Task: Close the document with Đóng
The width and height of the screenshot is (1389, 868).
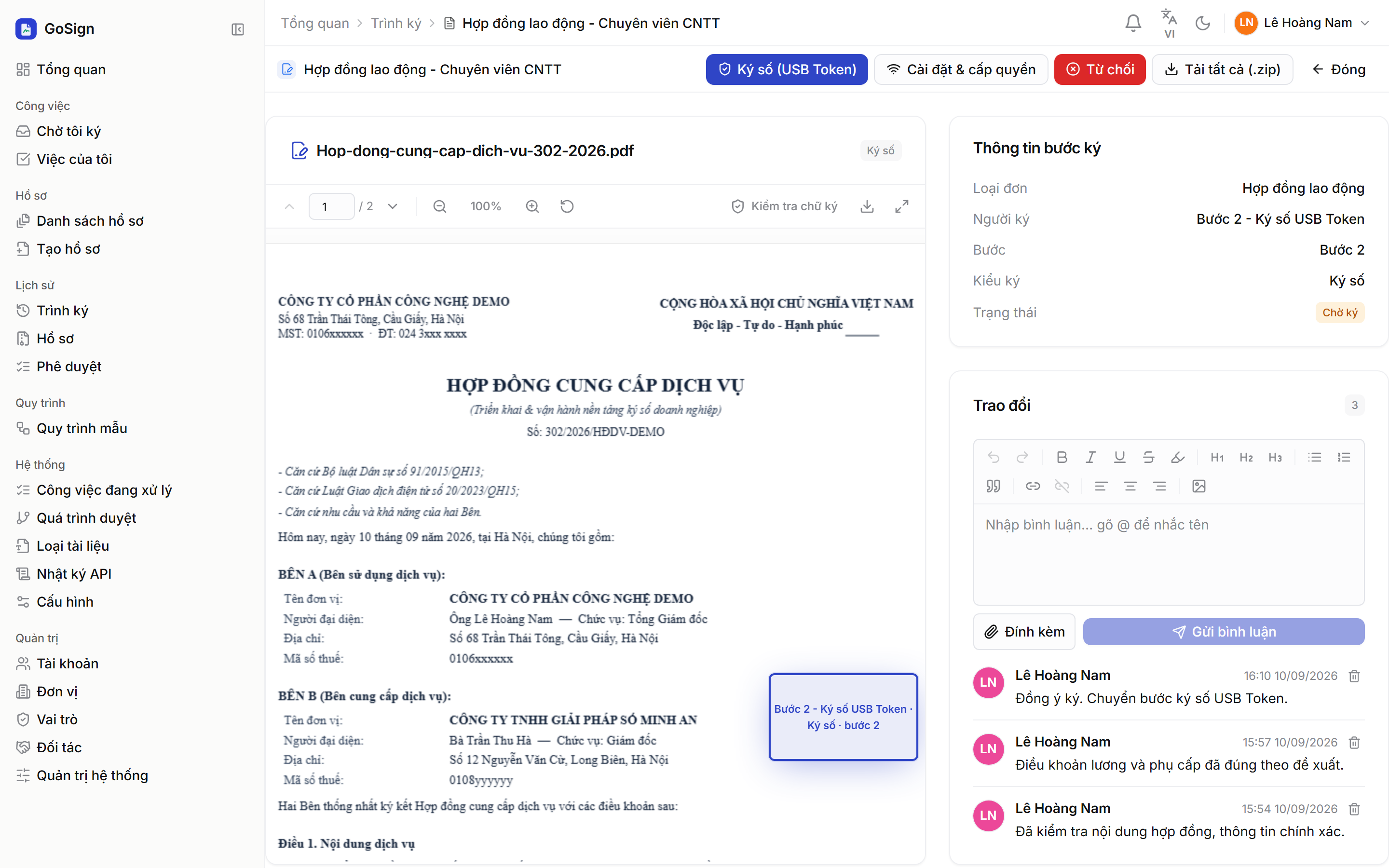Action: pos(1338,69)
